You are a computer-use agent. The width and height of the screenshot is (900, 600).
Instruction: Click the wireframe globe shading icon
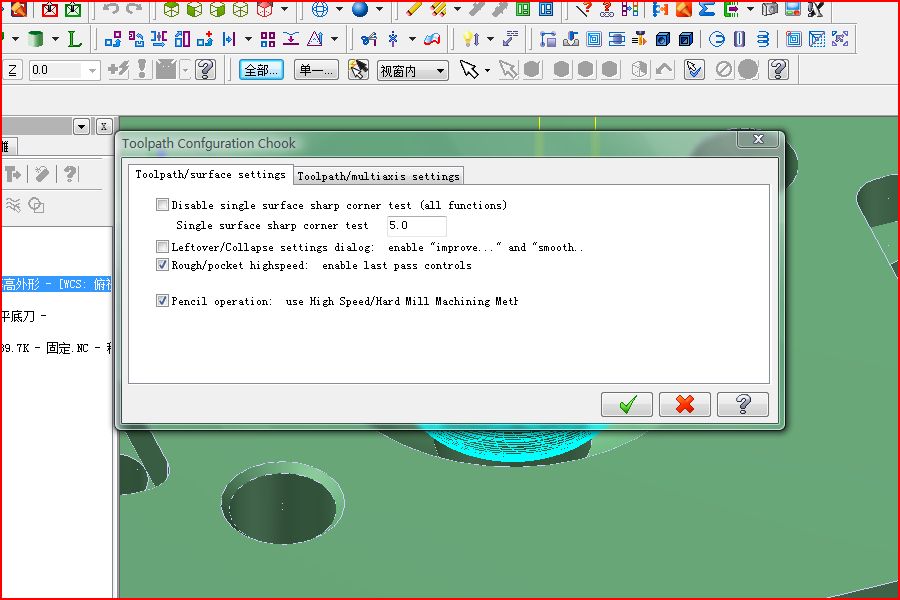(320, 9)
